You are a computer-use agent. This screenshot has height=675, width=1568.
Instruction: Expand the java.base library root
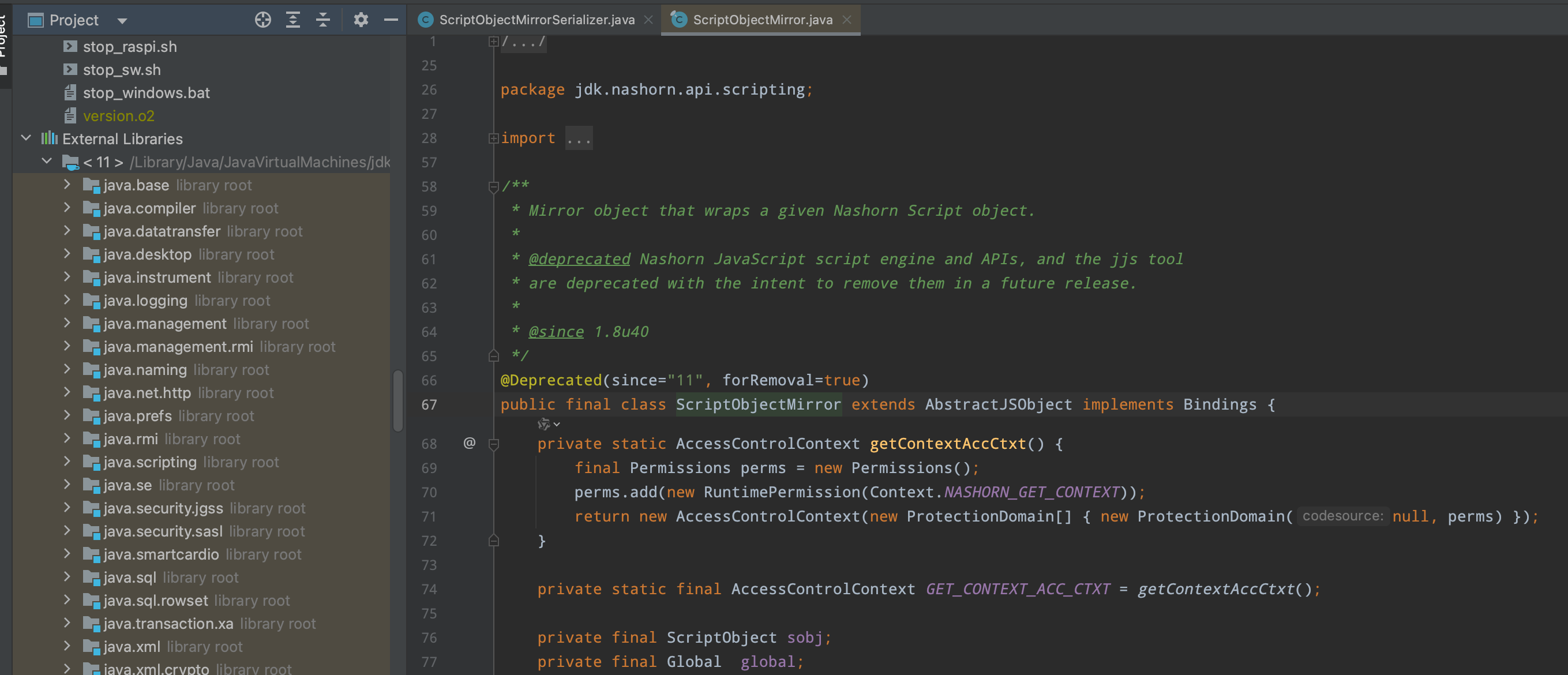click(67, 185)
